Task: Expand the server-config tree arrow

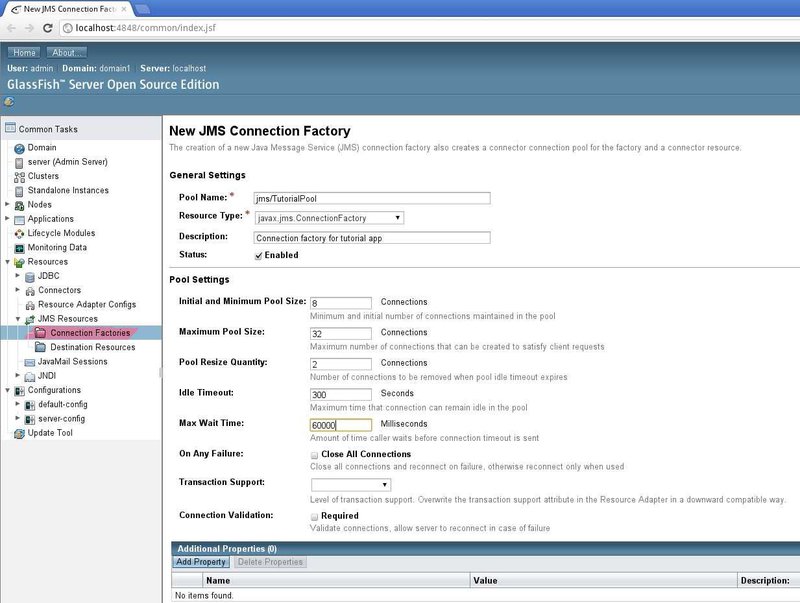Action: tap(18, 418)
